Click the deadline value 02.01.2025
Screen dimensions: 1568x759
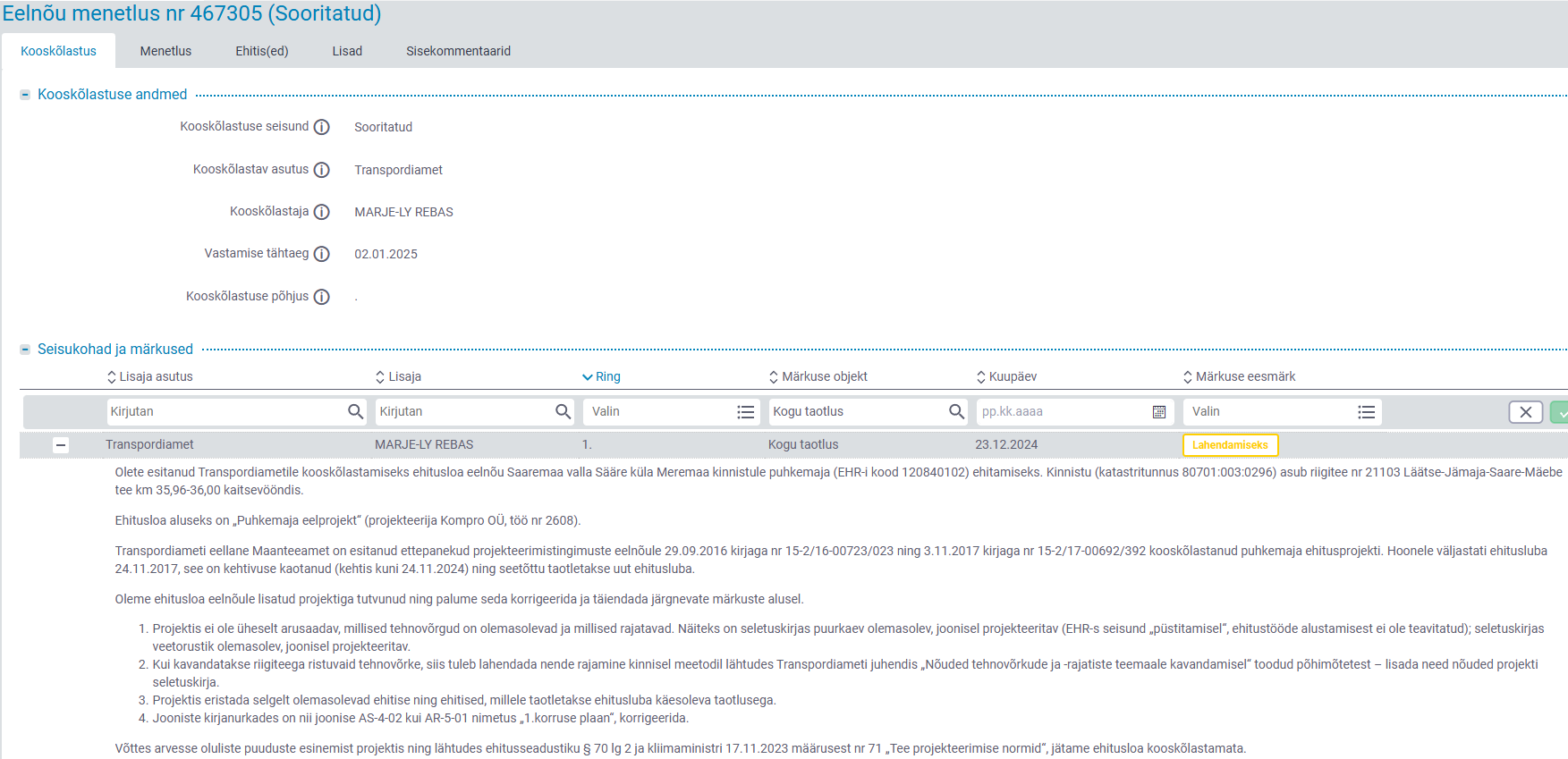coord(386,254)
